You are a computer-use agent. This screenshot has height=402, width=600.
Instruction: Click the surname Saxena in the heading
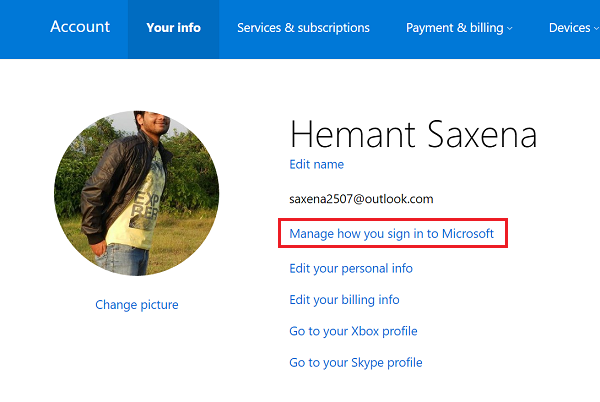pyautogui.click(x=477, y=134)
